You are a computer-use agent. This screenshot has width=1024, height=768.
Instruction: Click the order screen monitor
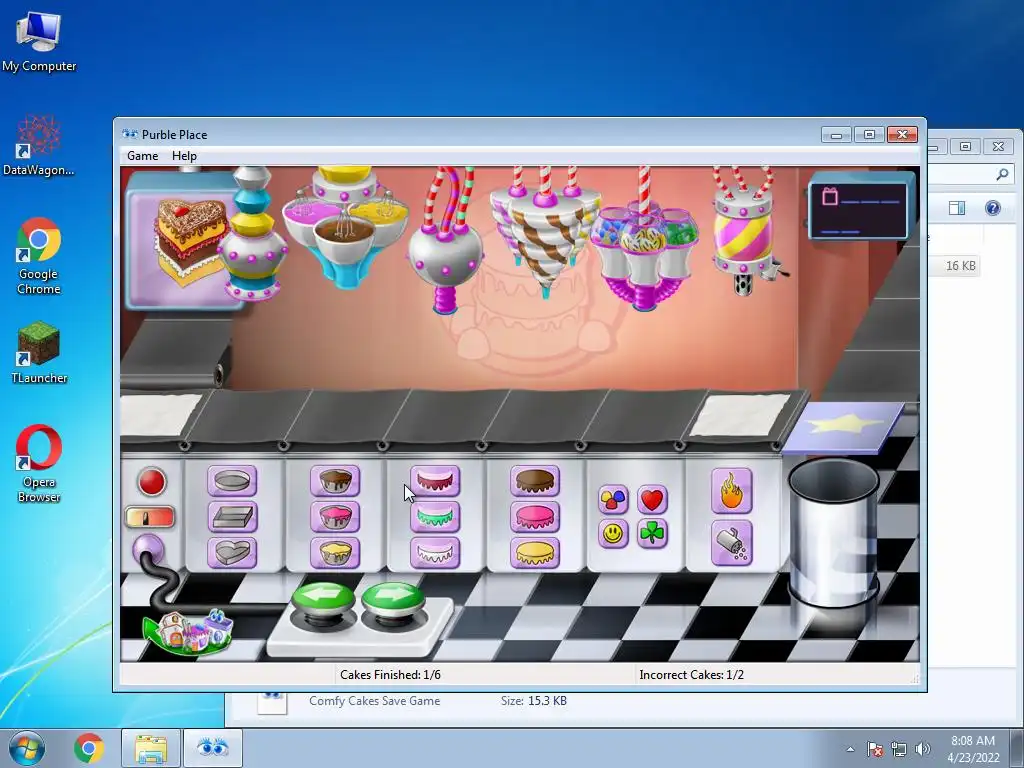tap(862, 208)
